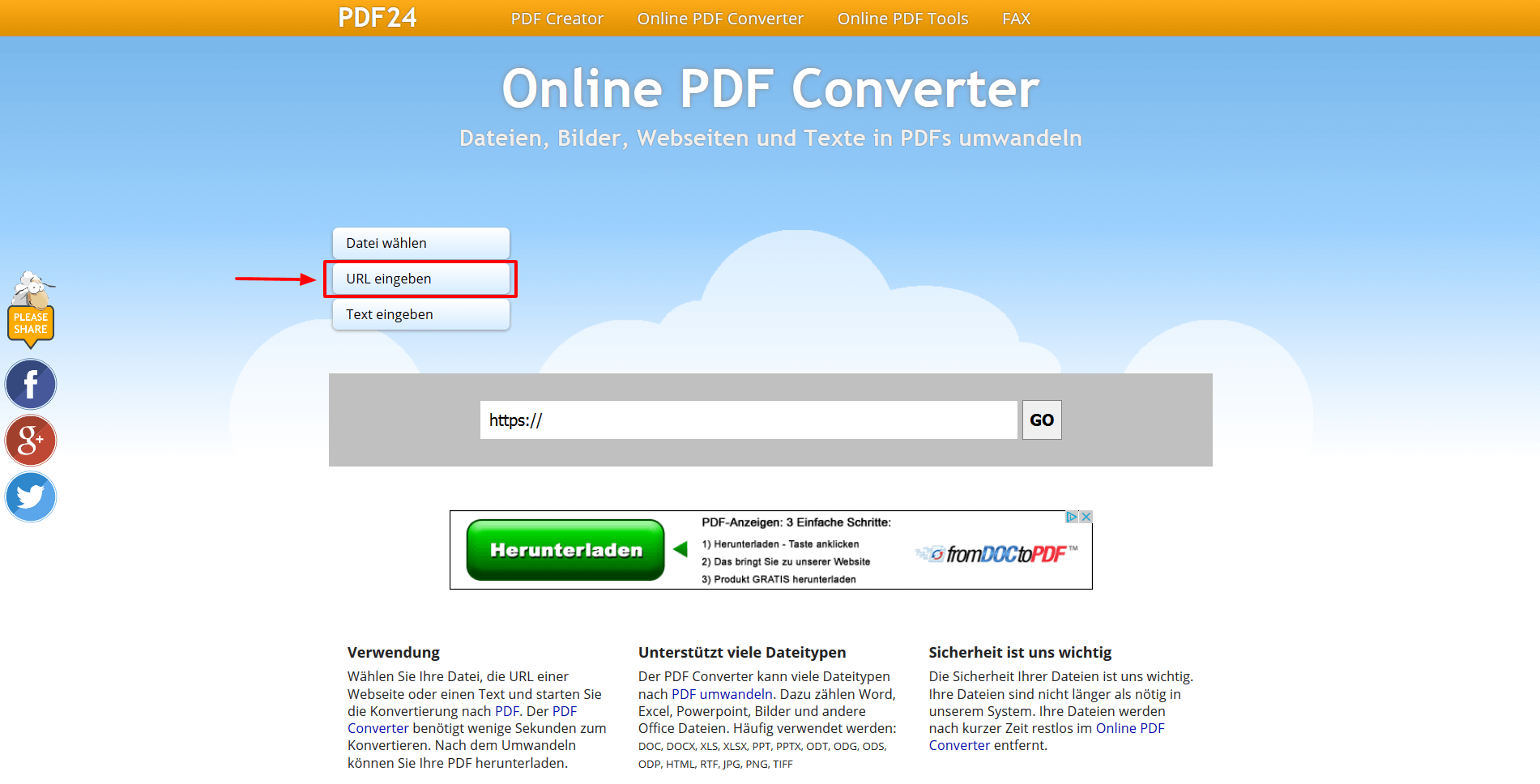Click the 'ODP, HTML, RTF, JPG, PNG, TIFF' line

click(715, 764)
